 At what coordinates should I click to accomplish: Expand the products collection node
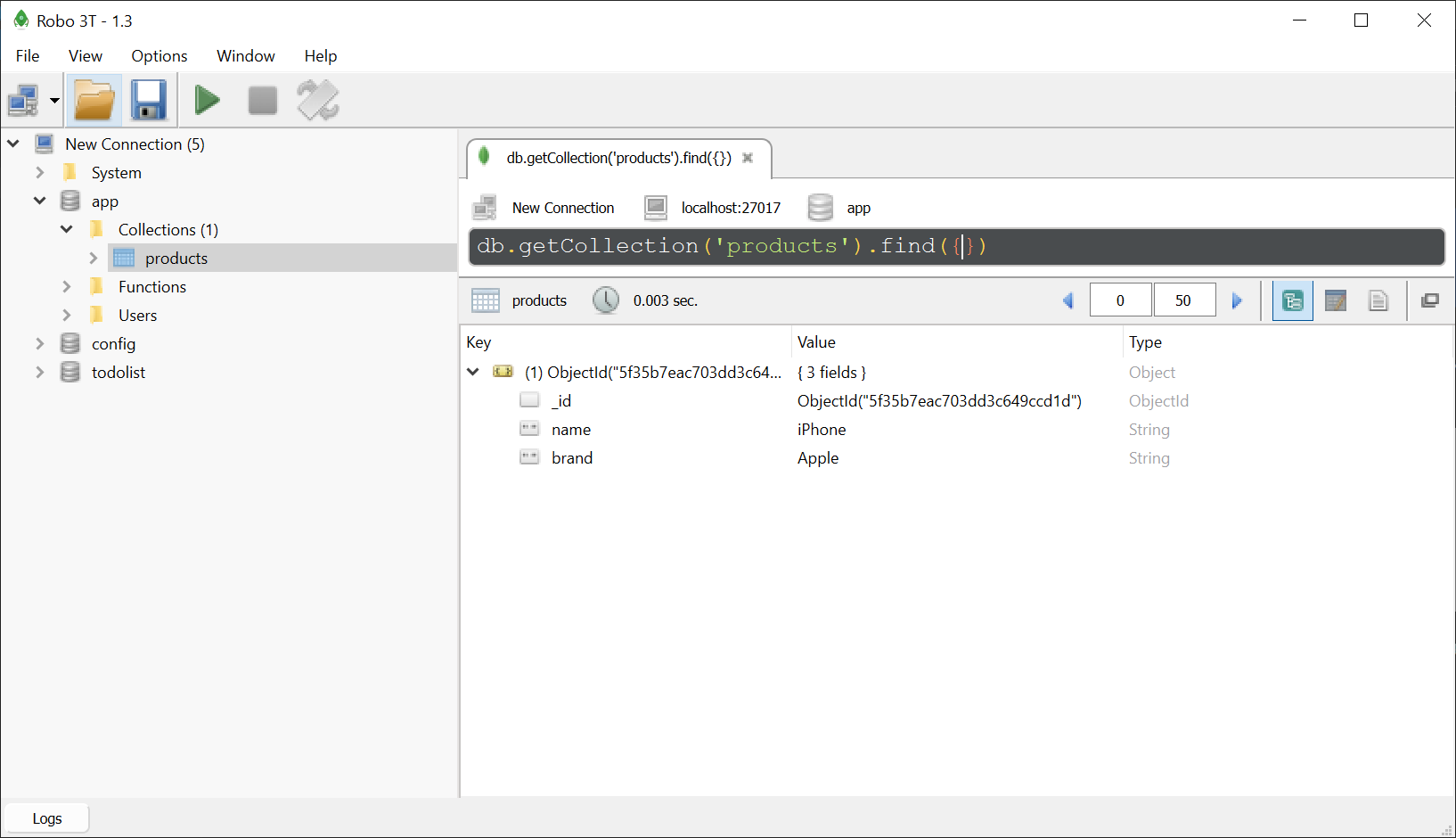pos(94,258)
